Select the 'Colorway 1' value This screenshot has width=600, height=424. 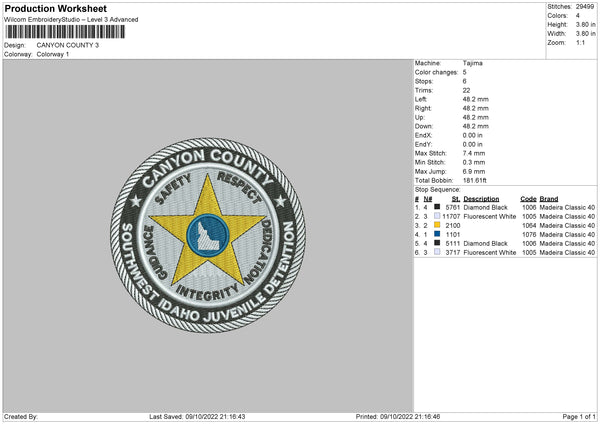coord(53,54)
